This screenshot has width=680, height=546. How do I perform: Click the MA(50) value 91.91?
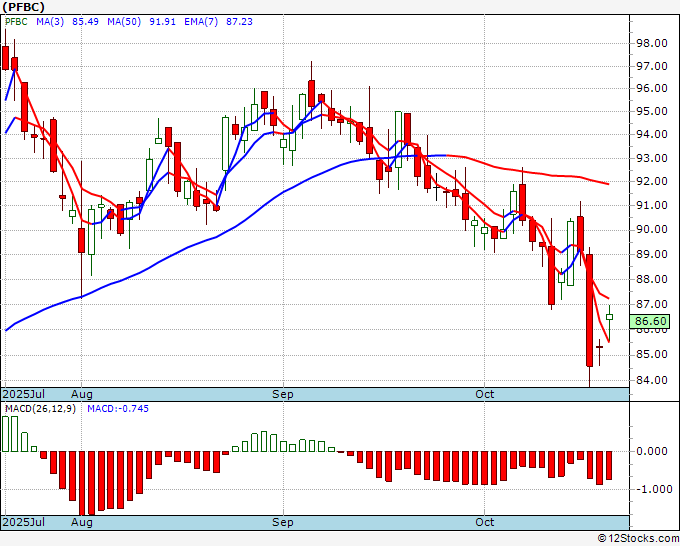(x=163, y=22)
